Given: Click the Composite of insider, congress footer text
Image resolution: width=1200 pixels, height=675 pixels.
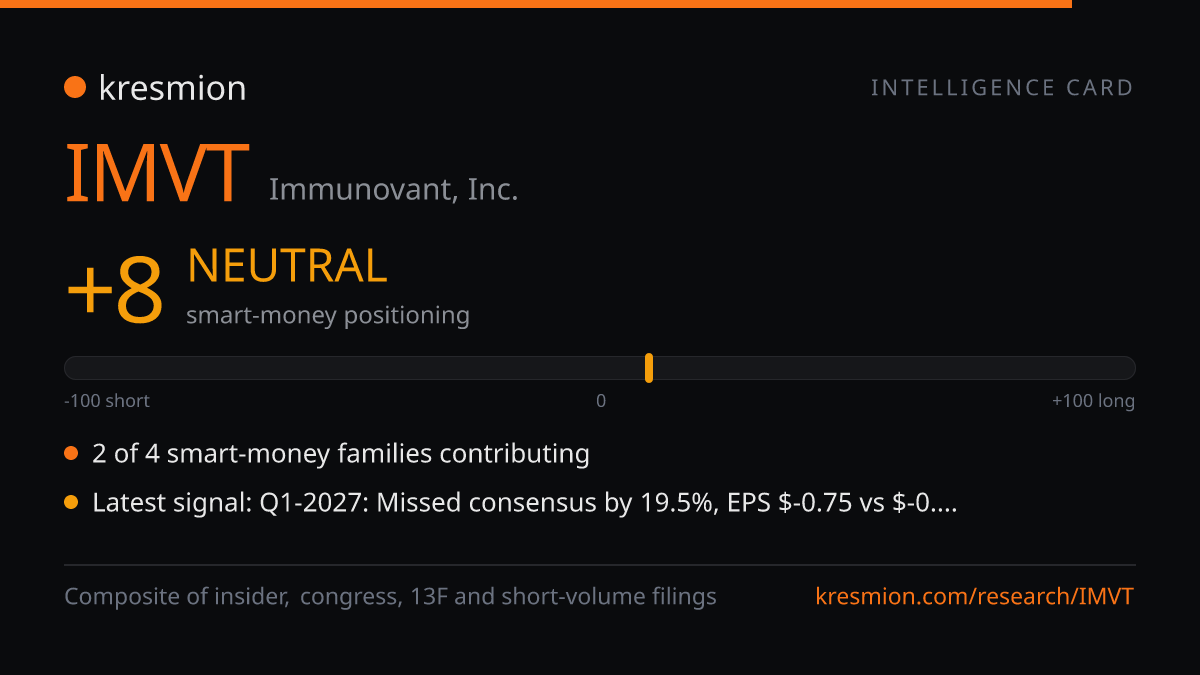Looking at the screenshot, I should pyautogui.click(x=390, y=597).
